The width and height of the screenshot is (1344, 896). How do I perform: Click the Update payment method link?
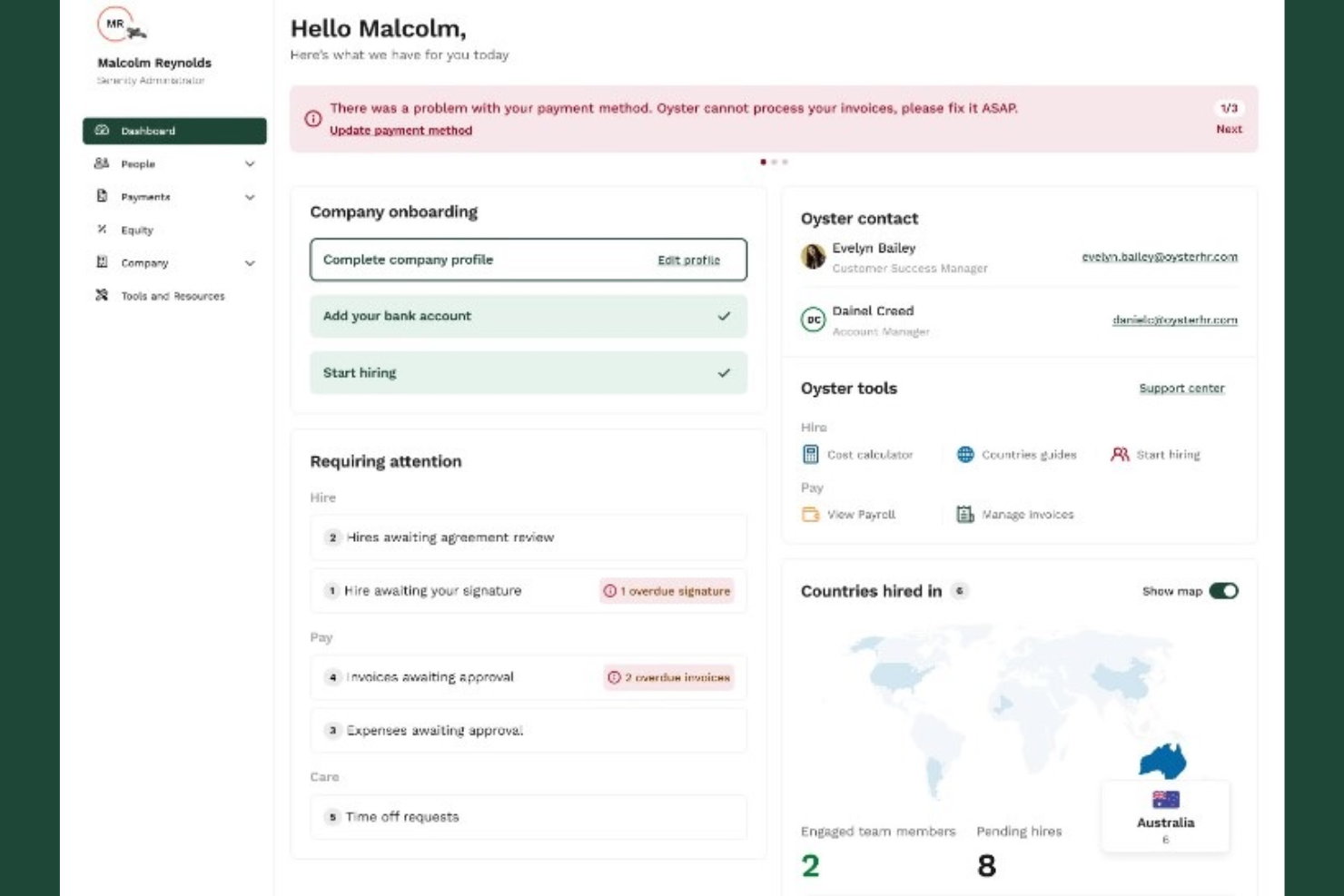[400, 131]
